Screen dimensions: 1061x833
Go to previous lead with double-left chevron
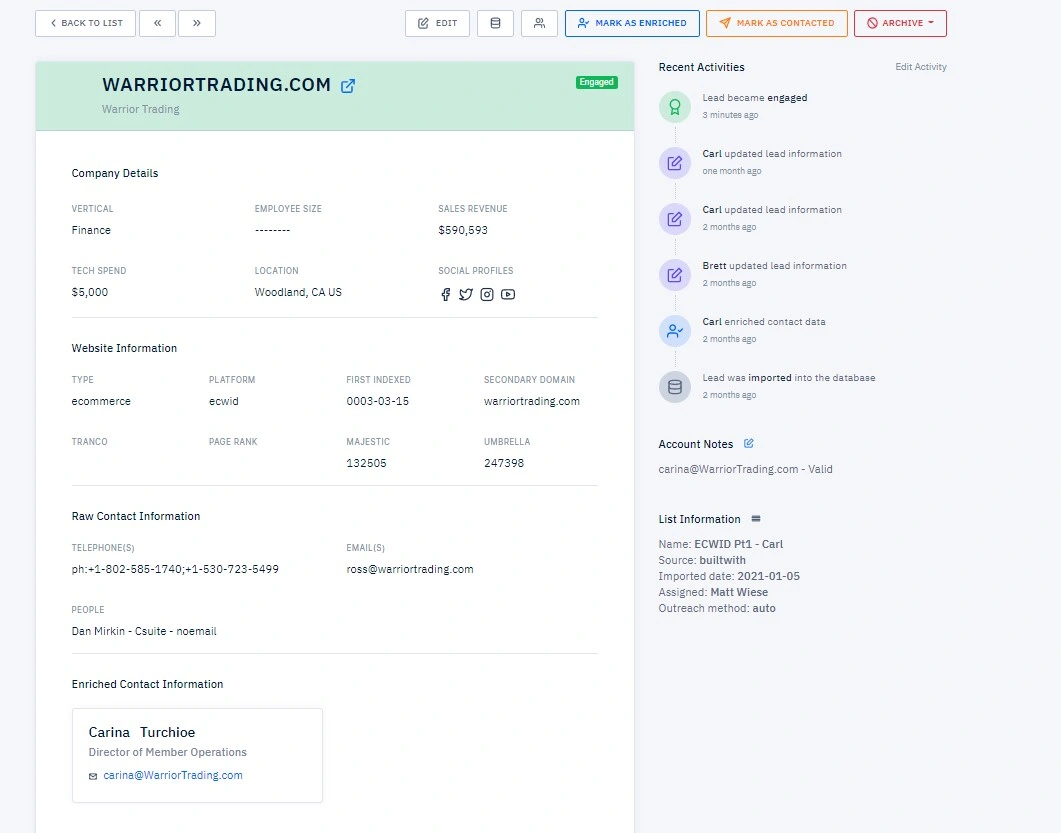[158, 23]
